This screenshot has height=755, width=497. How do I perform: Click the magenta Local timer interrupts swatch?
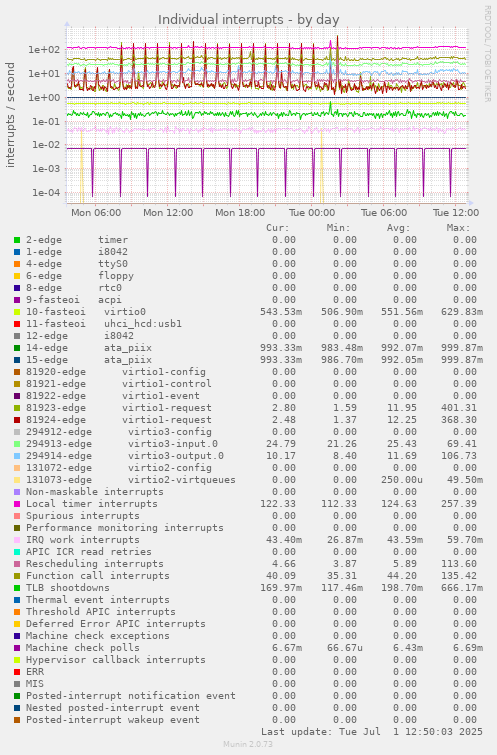point(17,504)
